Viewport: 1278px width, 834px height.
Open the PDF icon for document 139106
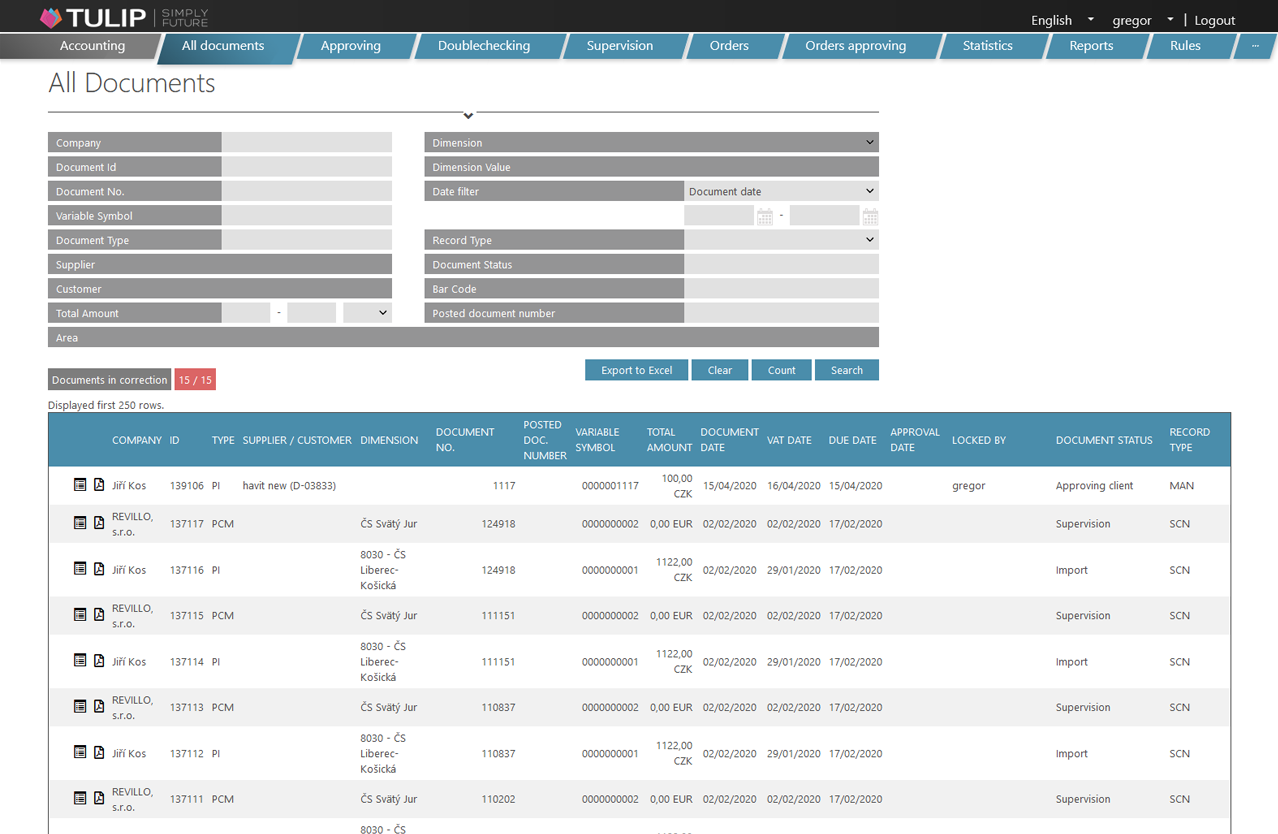pos(98,485)
